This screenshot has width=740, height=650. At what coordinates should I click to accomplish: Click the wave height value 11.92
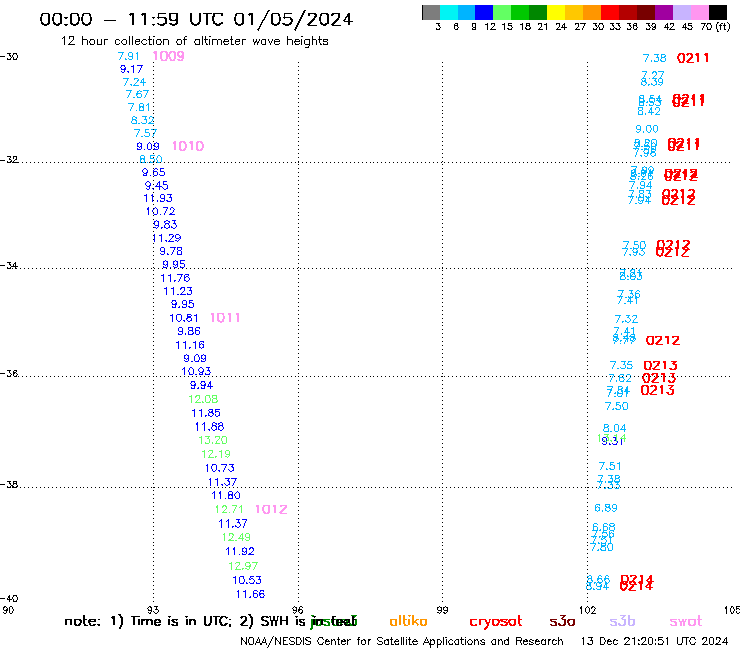(240, 551)
